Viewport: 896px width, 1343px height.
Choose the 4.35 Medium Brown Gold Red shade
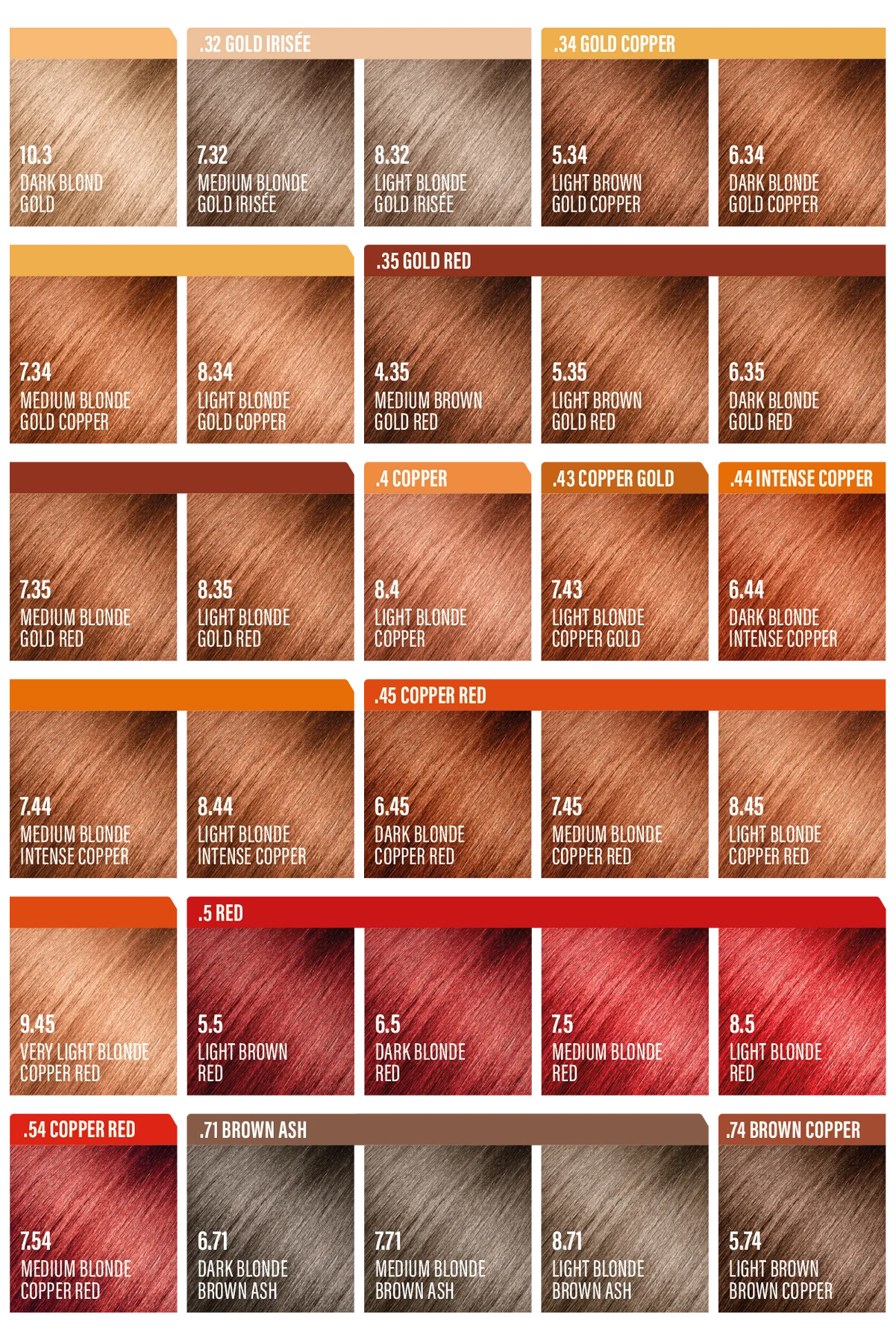pyautogui.click(x=448, y=360)
